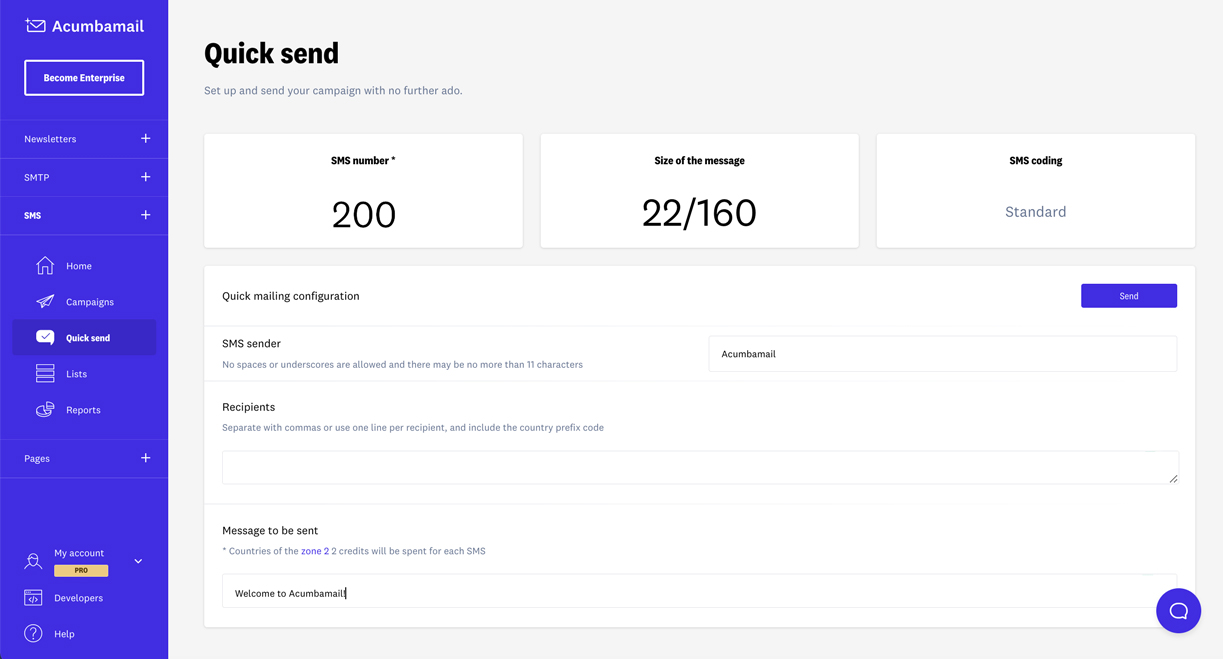Go to SMS Home
This screenshot has width=1223, height=659.
[79, 266]
